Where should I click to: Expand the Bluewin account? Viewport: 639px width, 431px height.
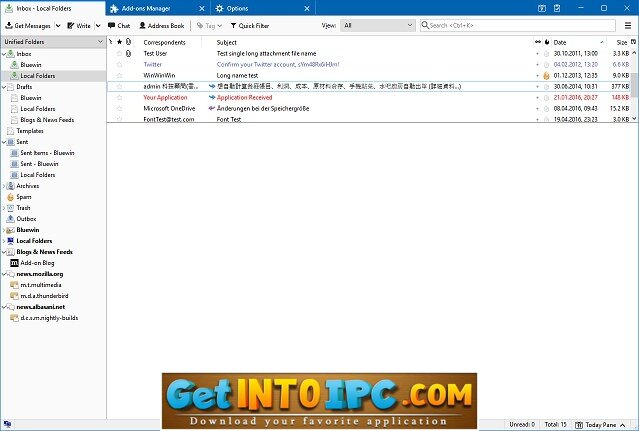coord(4,230)
